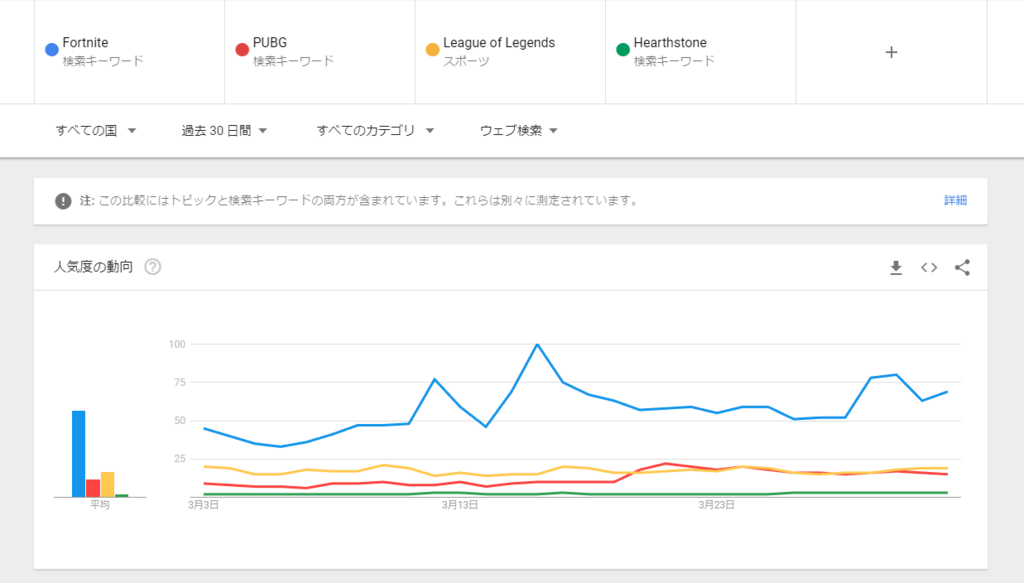Click the 3月3日 date axis label
This screenshot has width=1024, height=583.
203,505
